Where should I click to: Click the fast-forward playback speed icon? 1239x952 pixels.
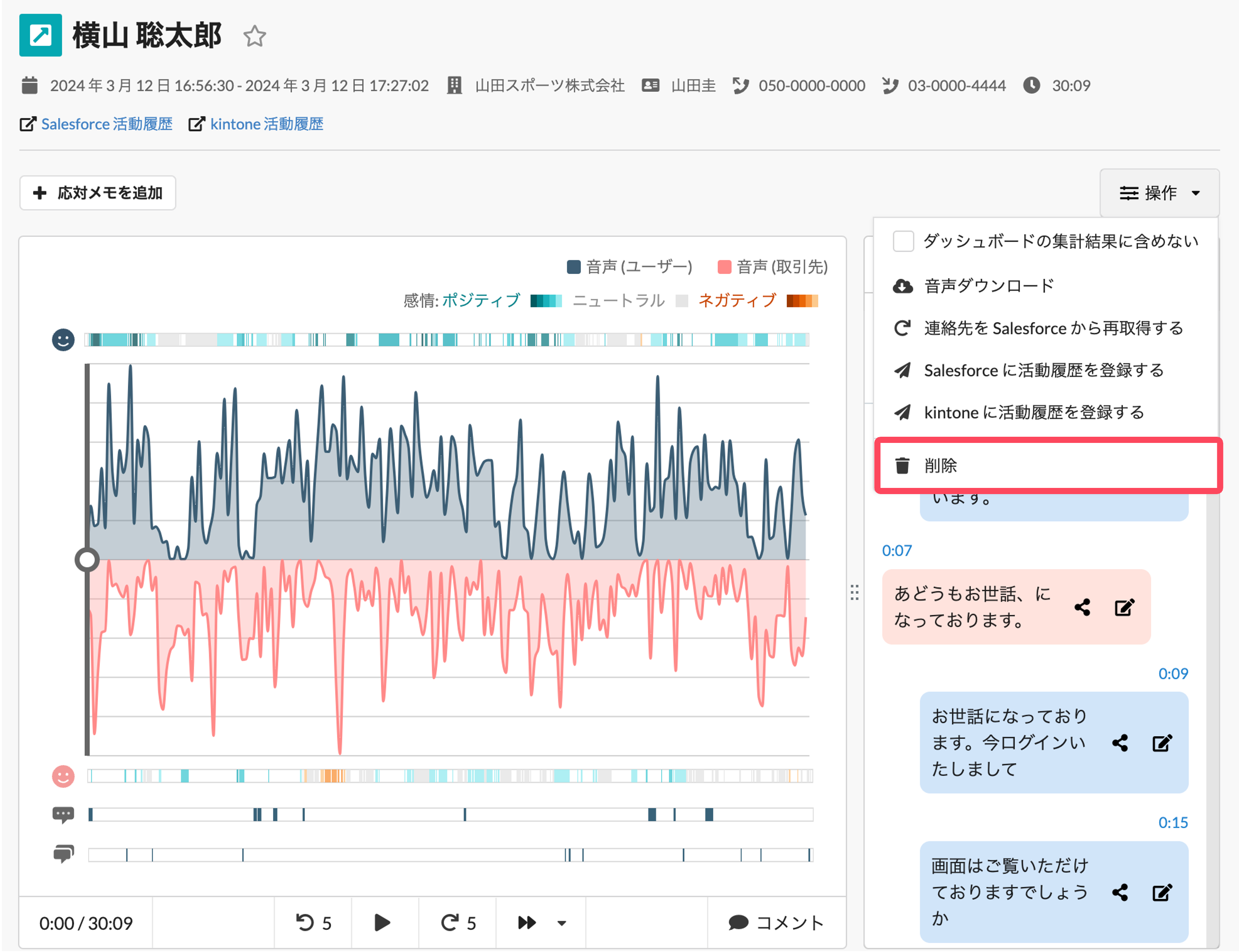click(x=527, y=922)
